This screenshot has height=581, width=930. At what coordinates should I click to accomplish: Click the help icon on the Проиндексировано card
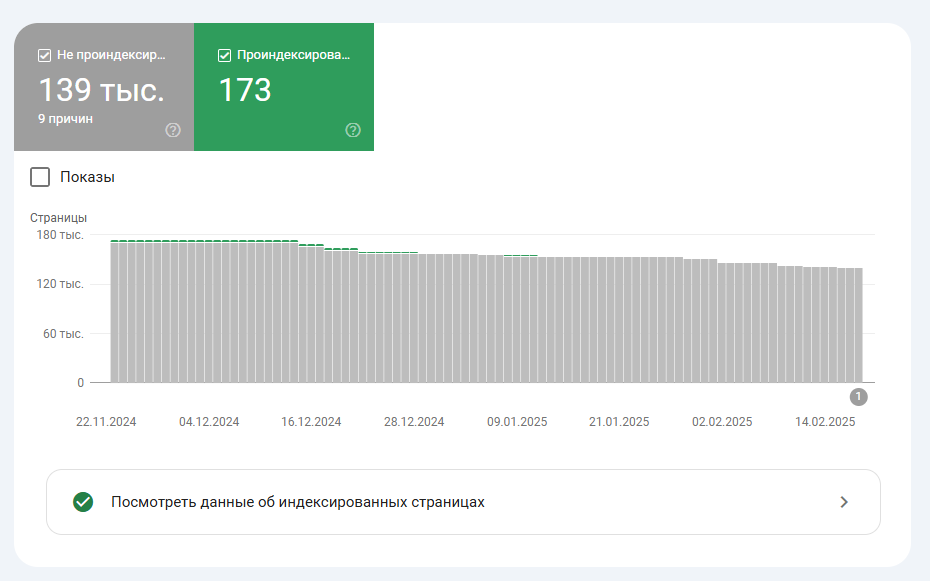[x=353, y=128]
